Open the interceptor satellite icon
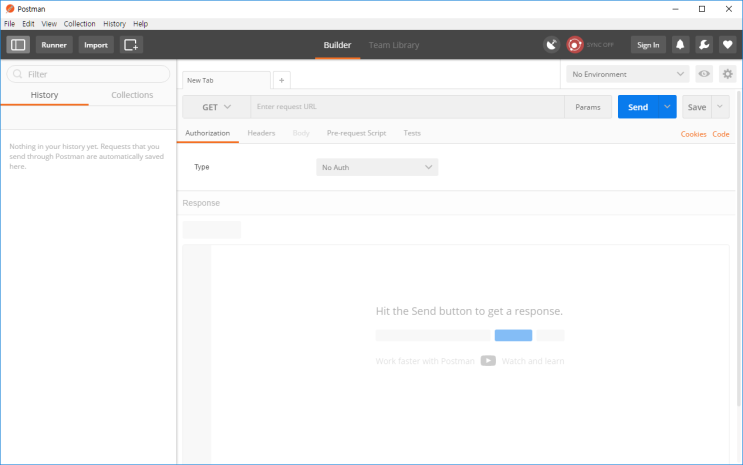This screenshot has height=465, width=743. tap(552, 45)
